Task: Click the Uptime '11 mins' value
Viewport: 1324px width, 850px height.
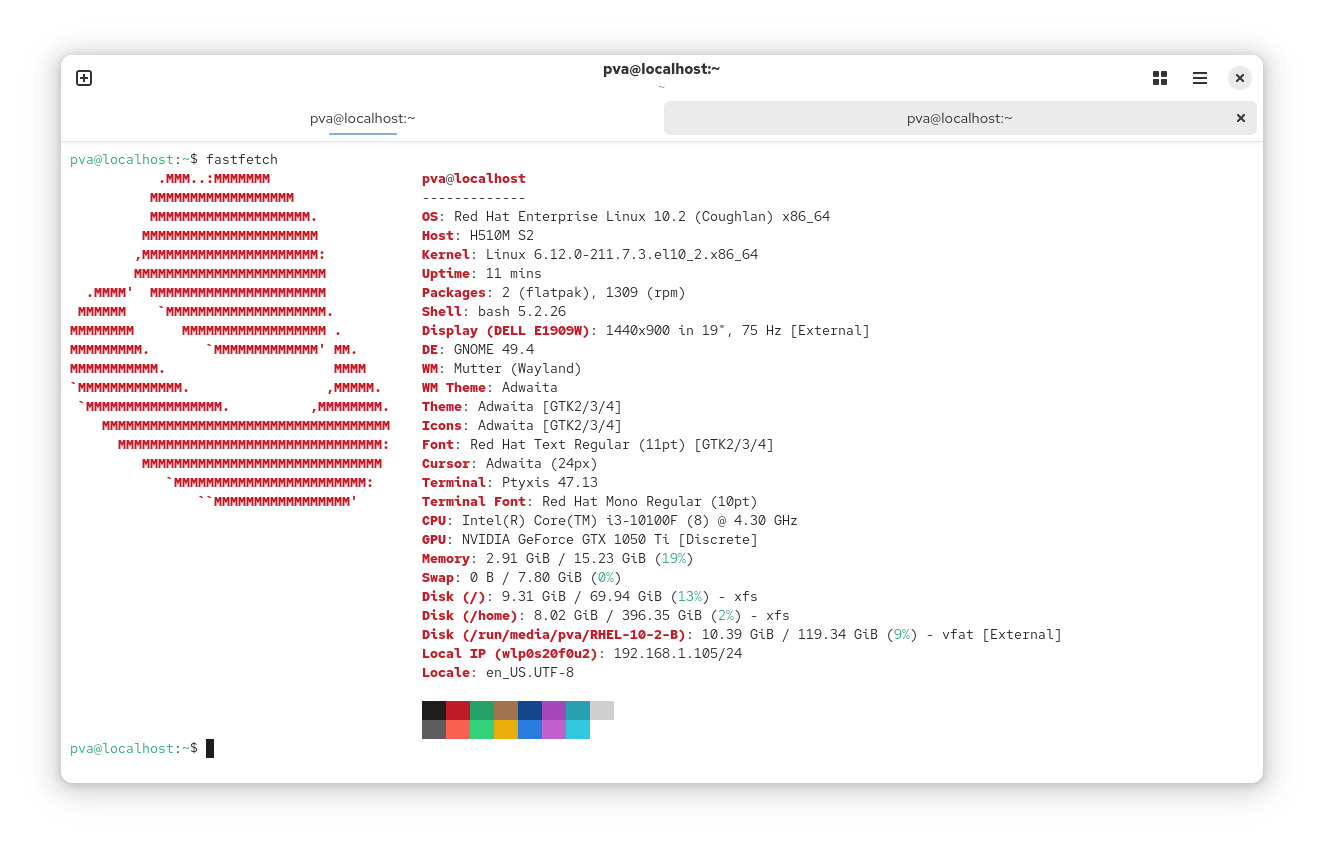Action: (514, 273)
